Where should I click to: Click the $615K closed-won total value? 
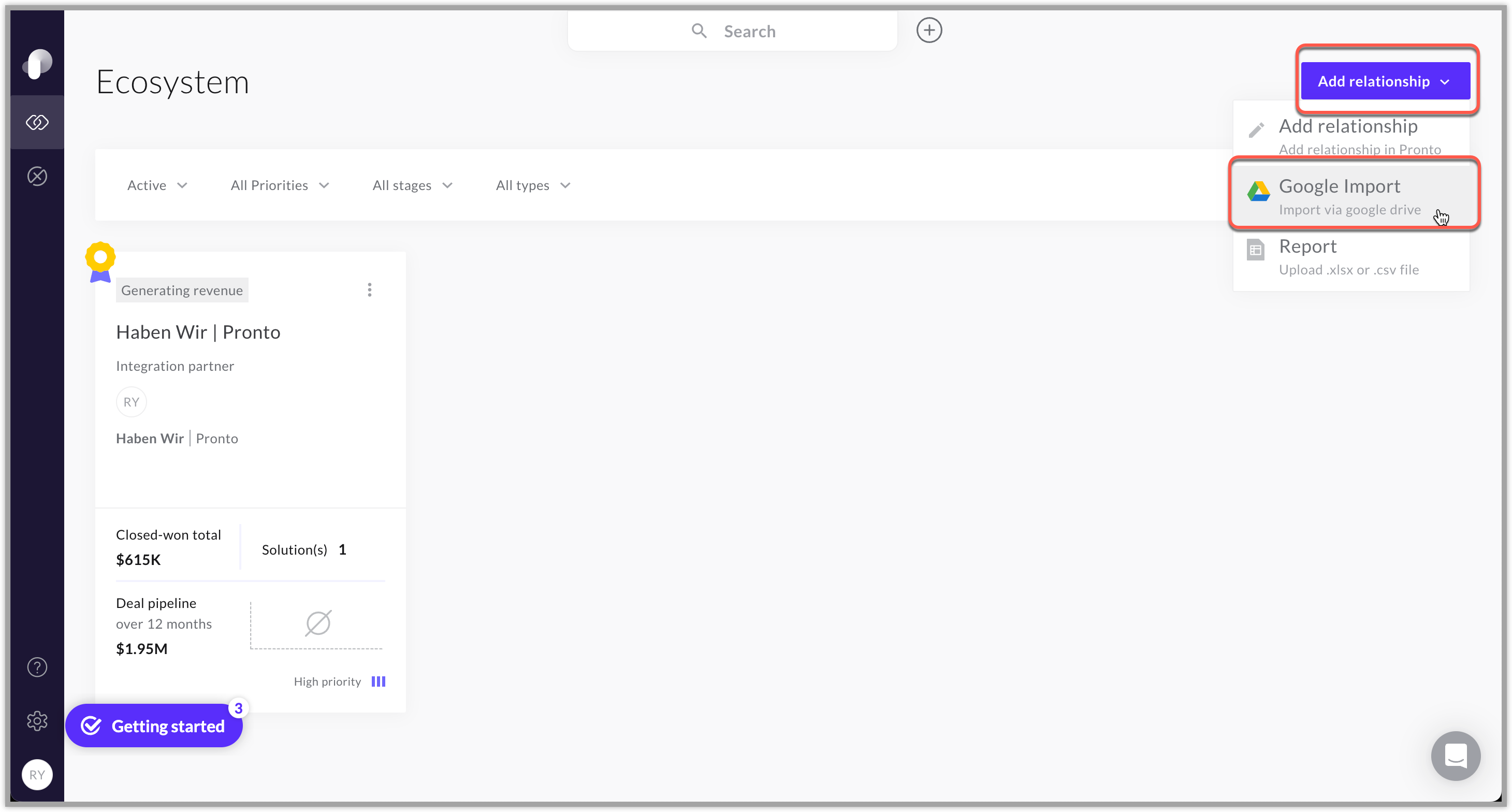point(138,559)
